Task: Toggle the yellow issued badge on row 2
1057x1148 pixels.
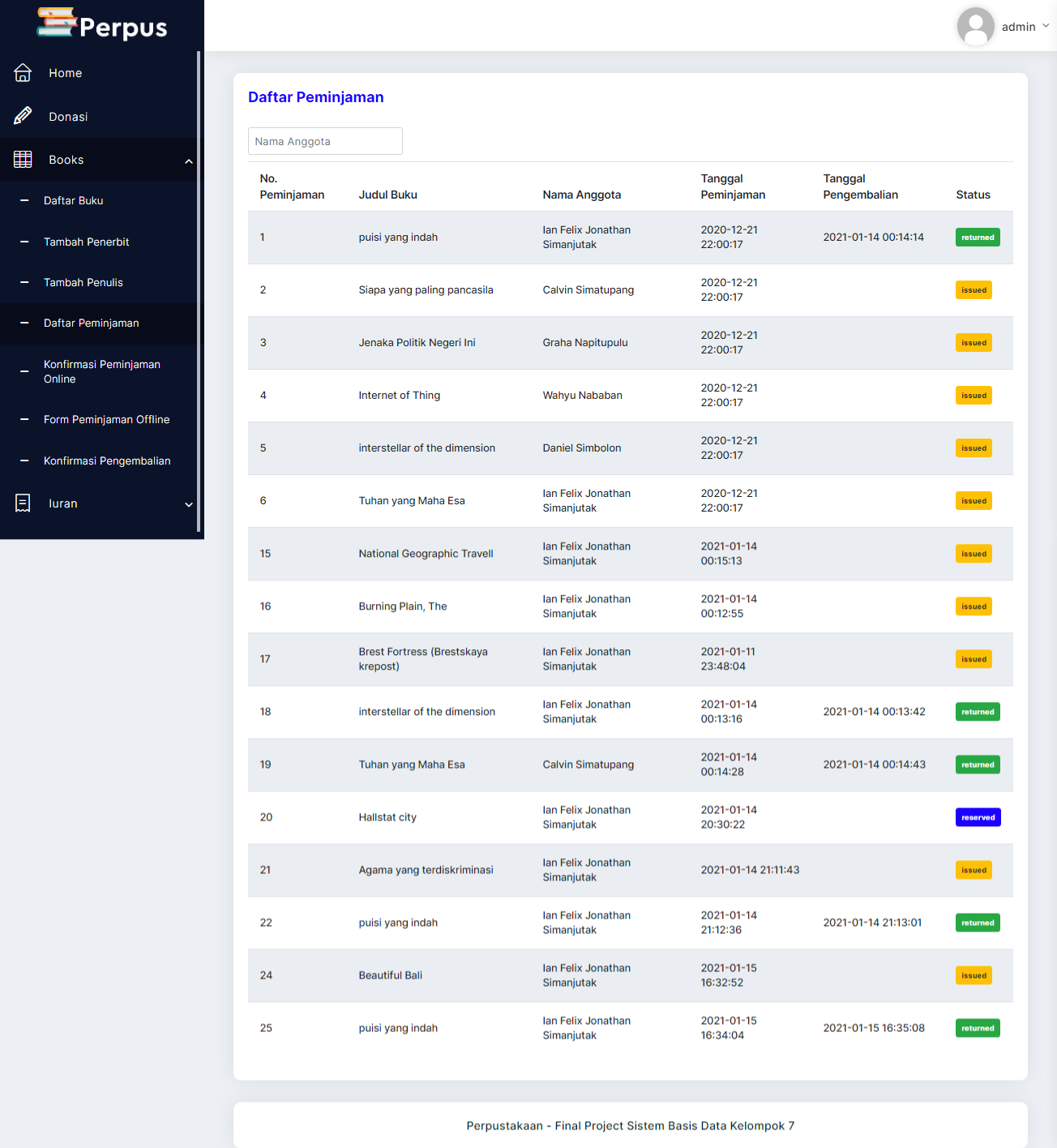Action: click(973, 289)
